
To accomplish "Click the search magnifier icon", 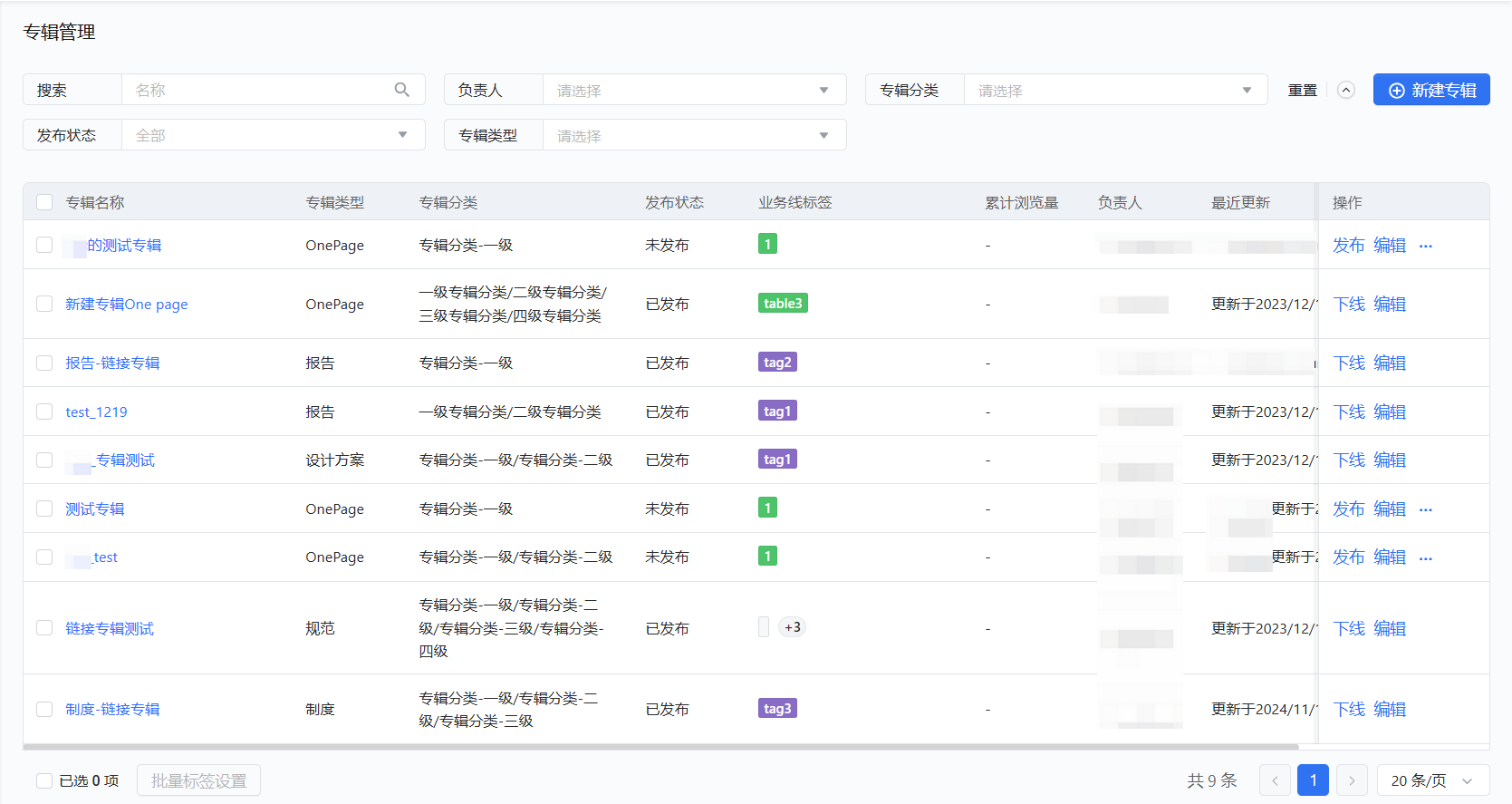I will tap(402, 90).
